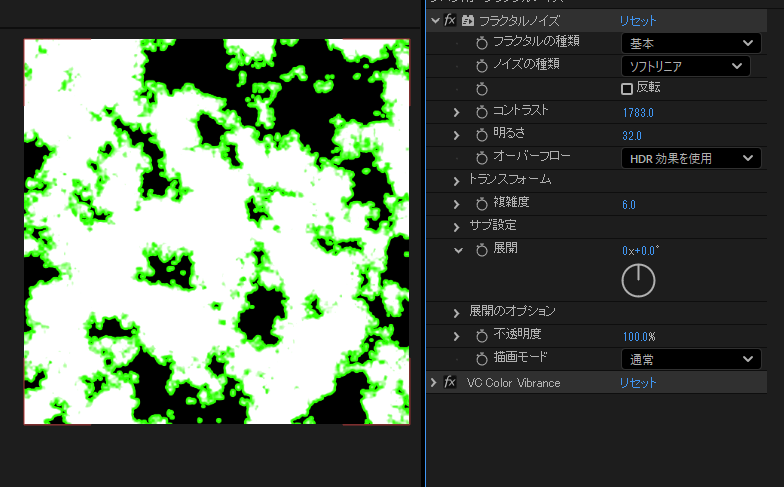Click the stopwatch for フラクタルの種類
This screenshot has height=487, width=784.
click(x=481, y=42)
